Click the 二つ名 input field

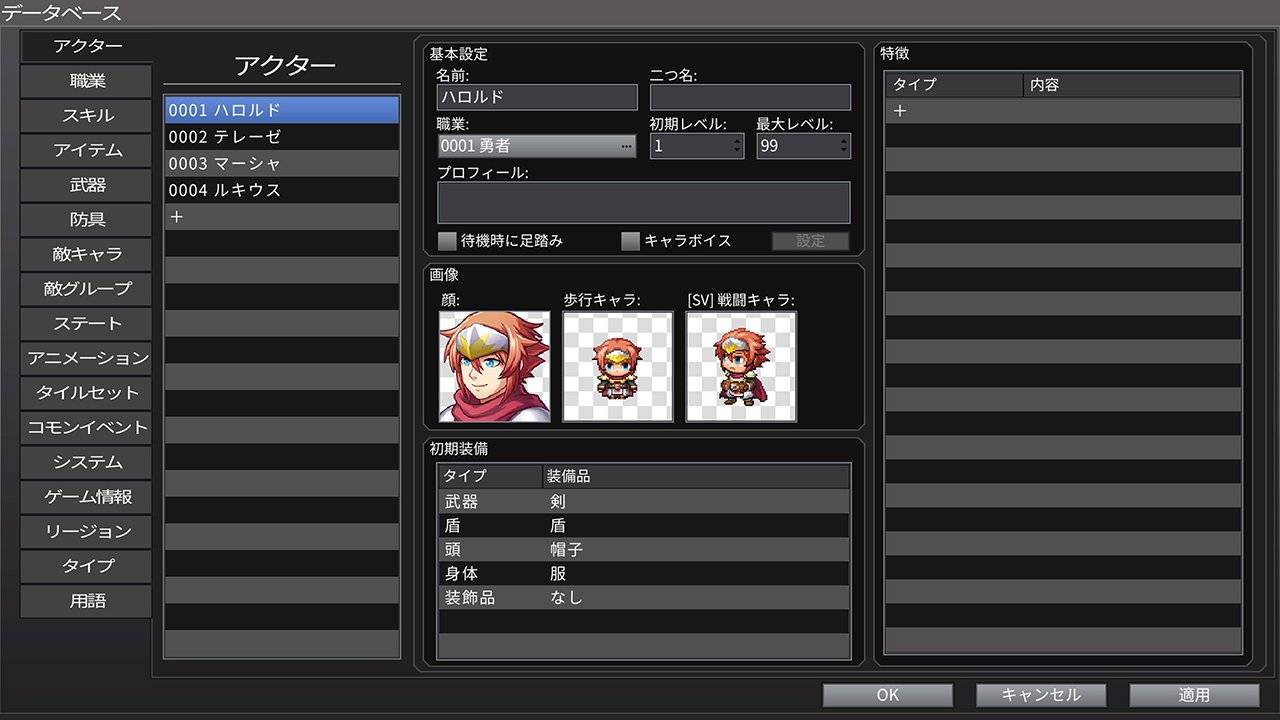click(750, 97)
